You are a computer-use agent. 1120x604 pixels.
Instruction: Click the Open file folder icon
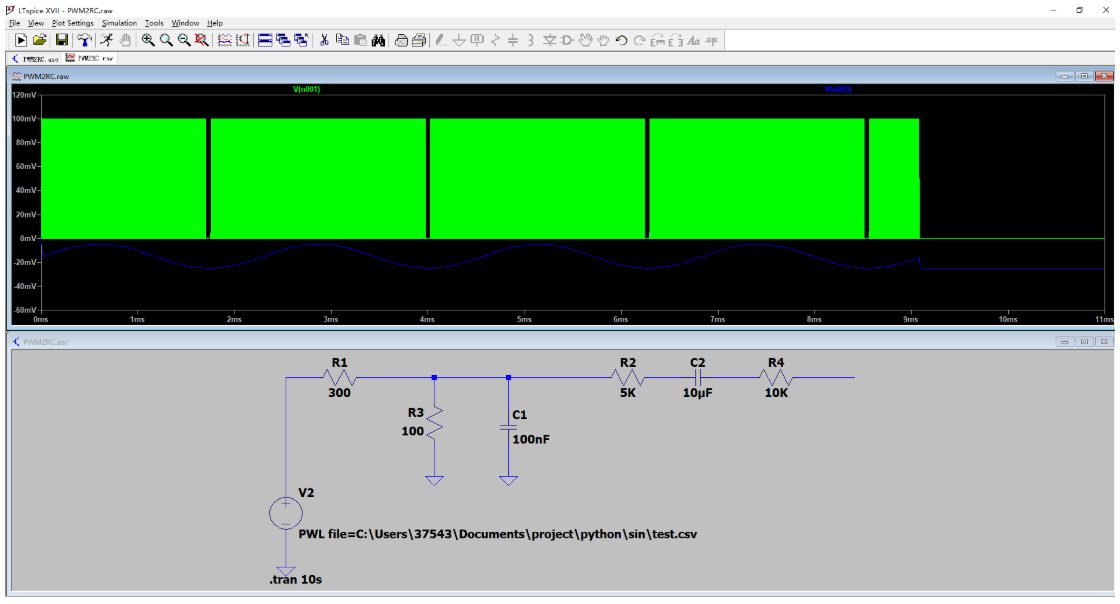click(x=40, y=40)
